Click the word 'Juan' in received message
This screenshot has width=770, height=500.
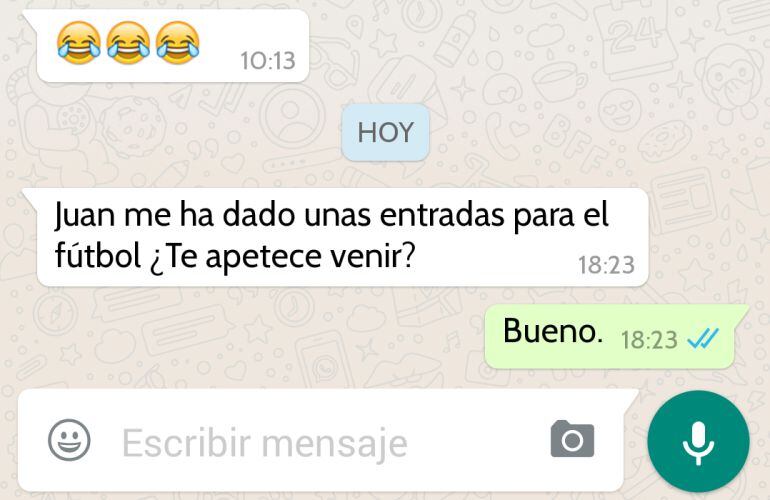pyautogui.click(x=84, y=216)
